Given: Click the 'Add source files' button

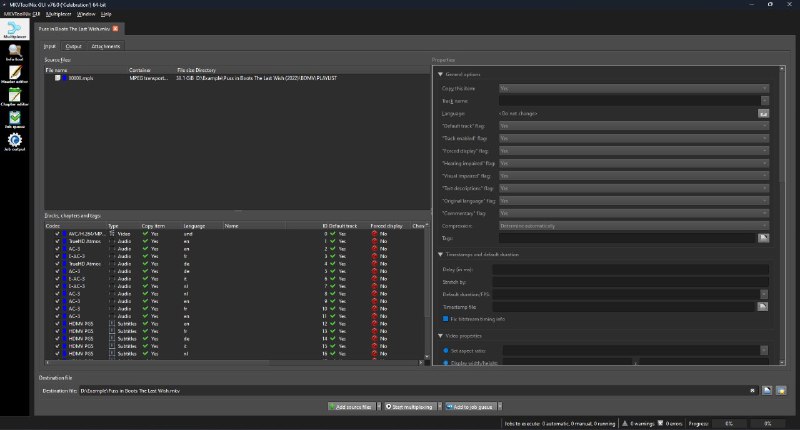Looking at the screenshot, I should tap(351, 408).
